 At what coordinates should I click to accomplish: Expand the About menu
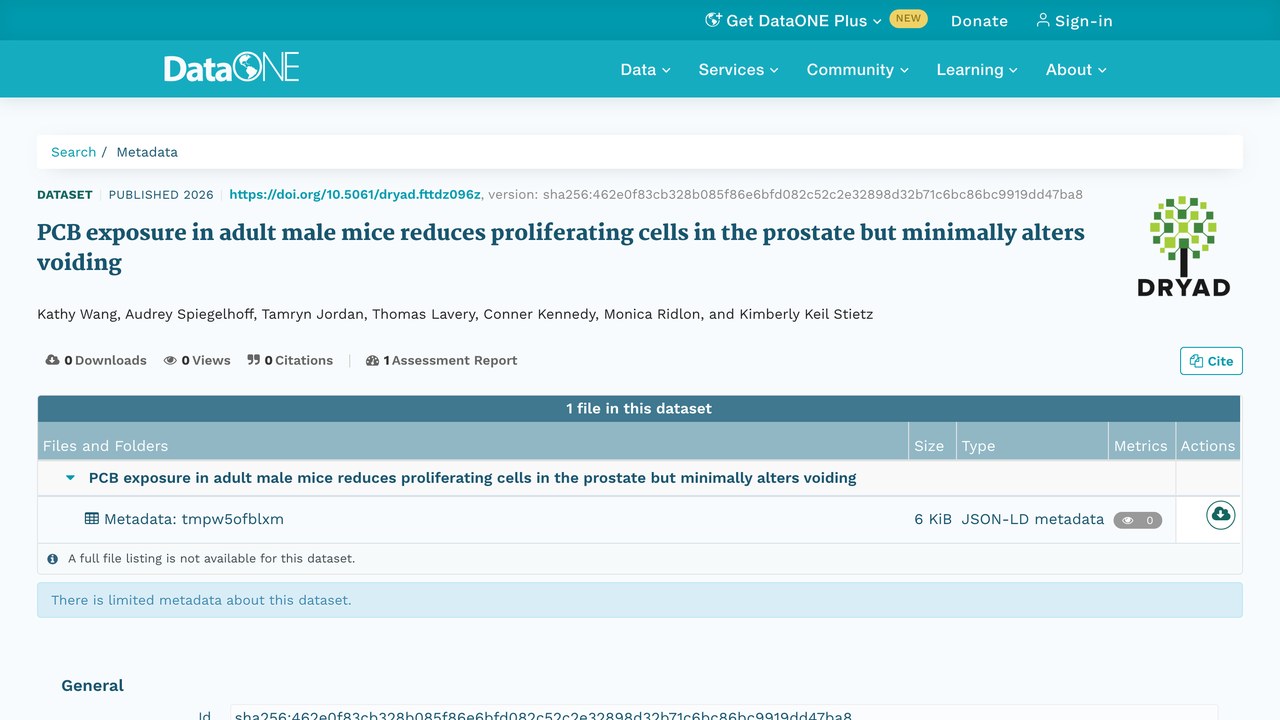[x=1076, y=69]
